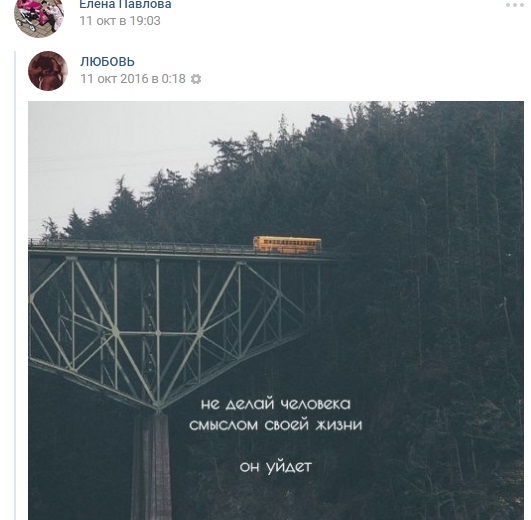Open original post date 11 окт 2016 в 0:18

(133, 79)
